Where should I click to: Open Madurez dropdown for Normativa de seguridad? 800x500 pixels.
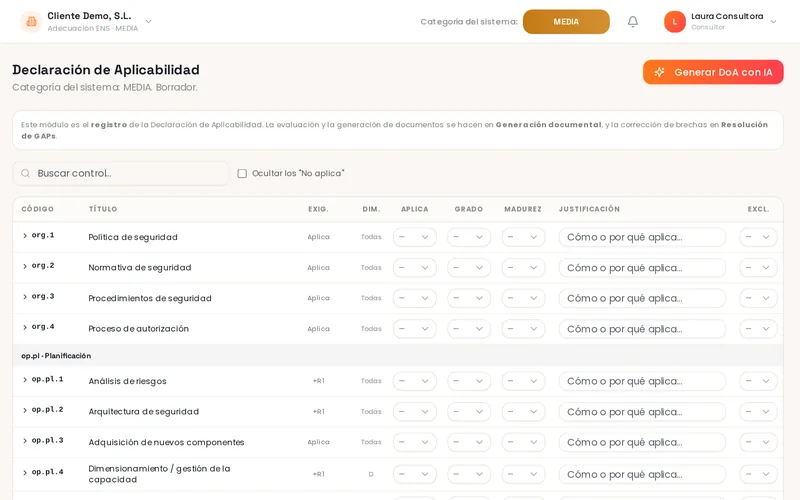point(523,268)
